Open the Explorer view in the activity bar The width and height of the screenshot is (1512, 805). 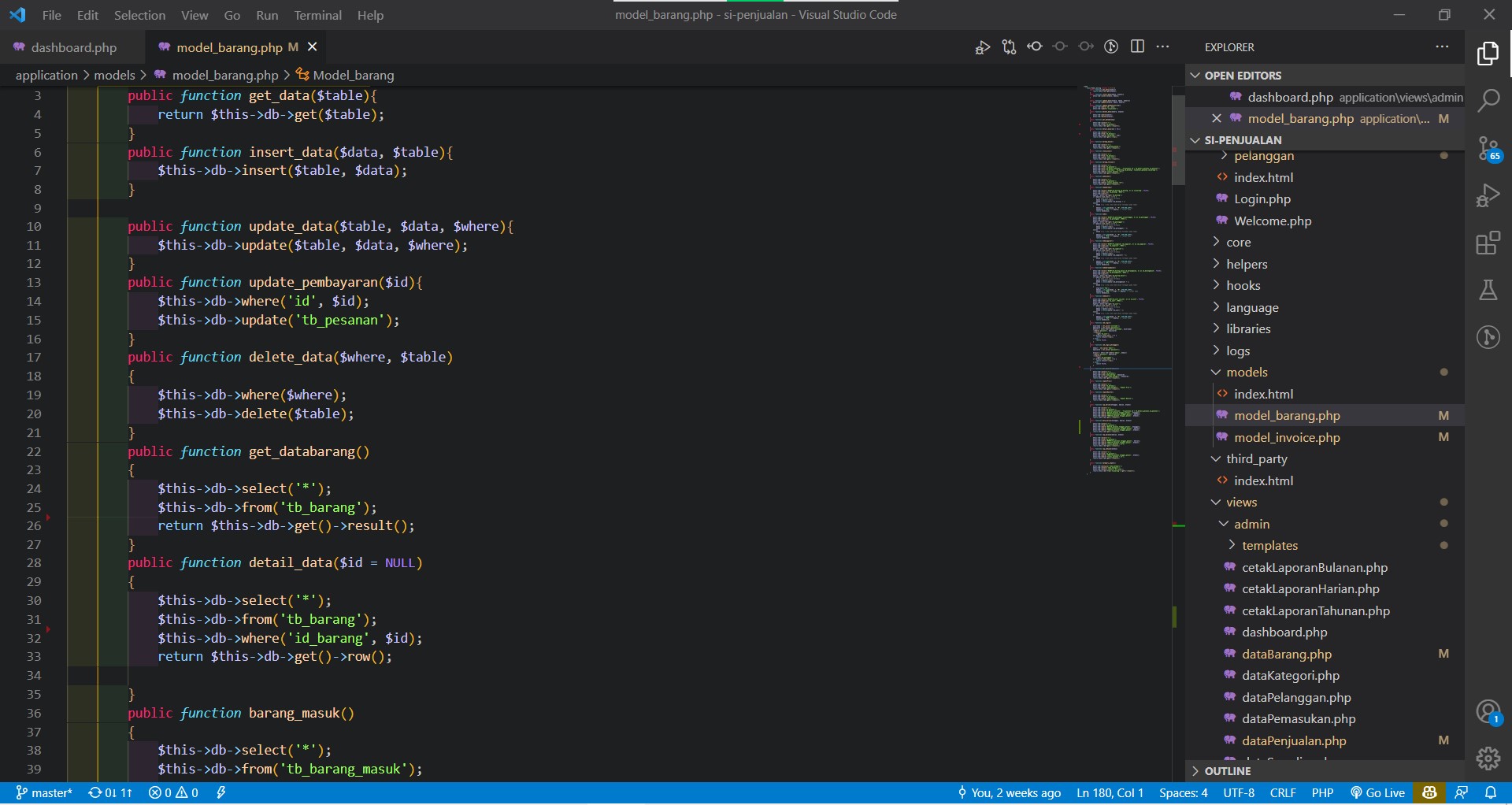[1488, 54]
